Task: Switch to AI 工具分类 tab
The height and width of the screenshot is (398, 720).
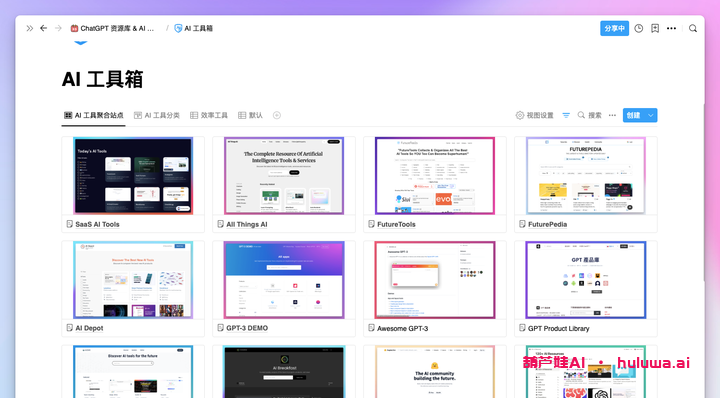Action: [157, 115]
